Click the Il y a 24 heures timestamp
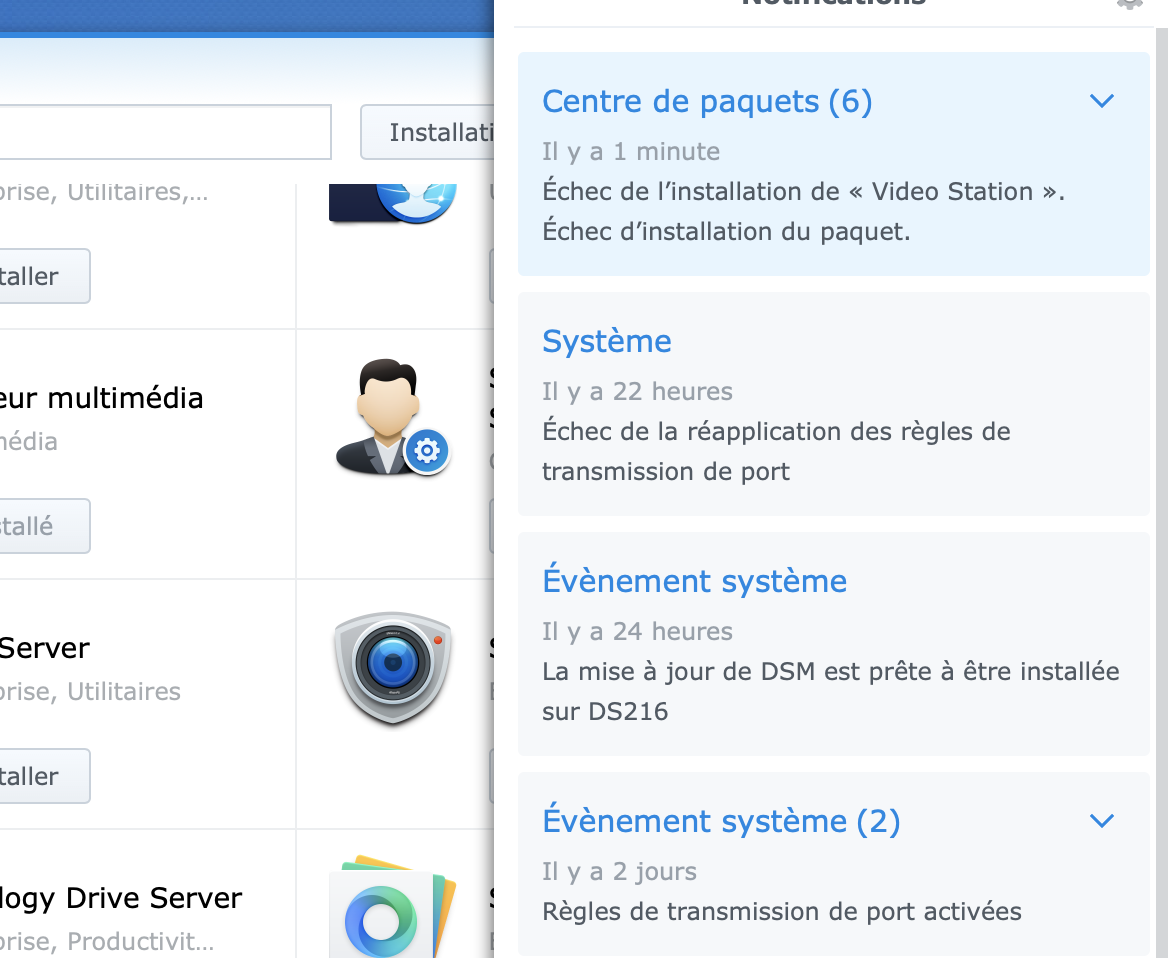Screen dimensions: 1168x958 click(637, 632)
